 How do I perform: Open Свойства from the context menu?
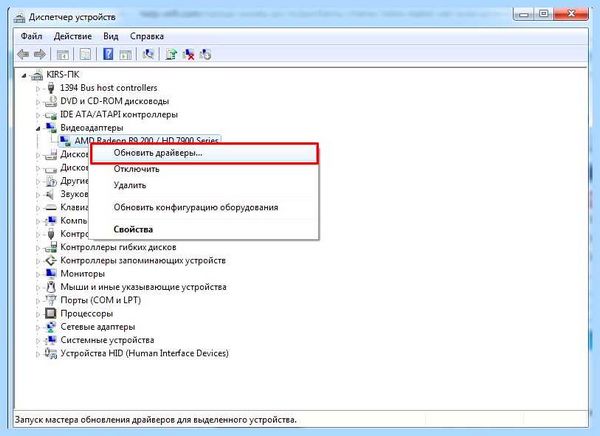204,230
